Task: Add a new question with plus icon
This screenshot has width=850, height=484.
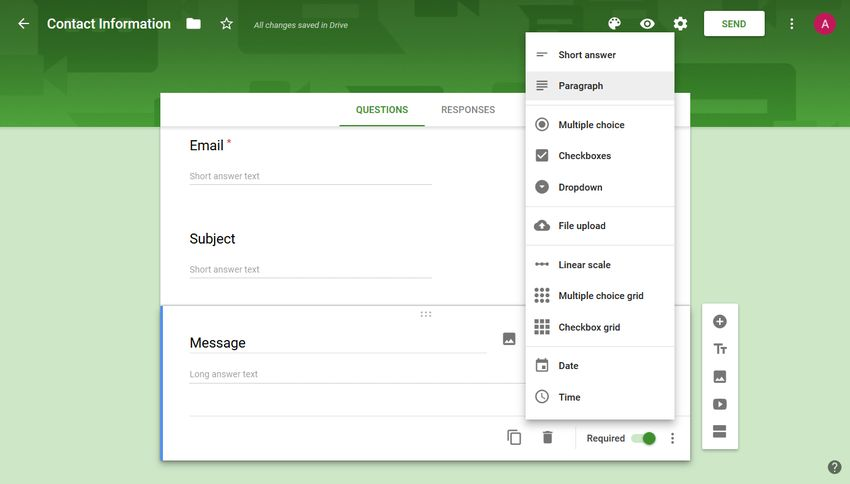Action: click(x=719, y=322)
